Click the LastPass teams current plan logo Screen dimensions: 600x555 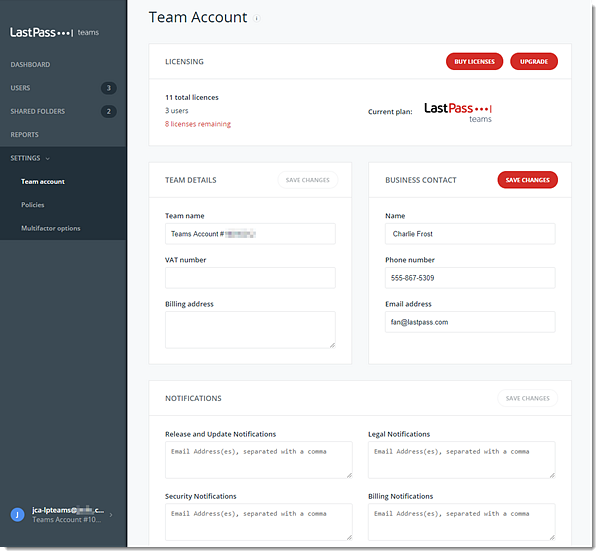(x=458, y=112)
